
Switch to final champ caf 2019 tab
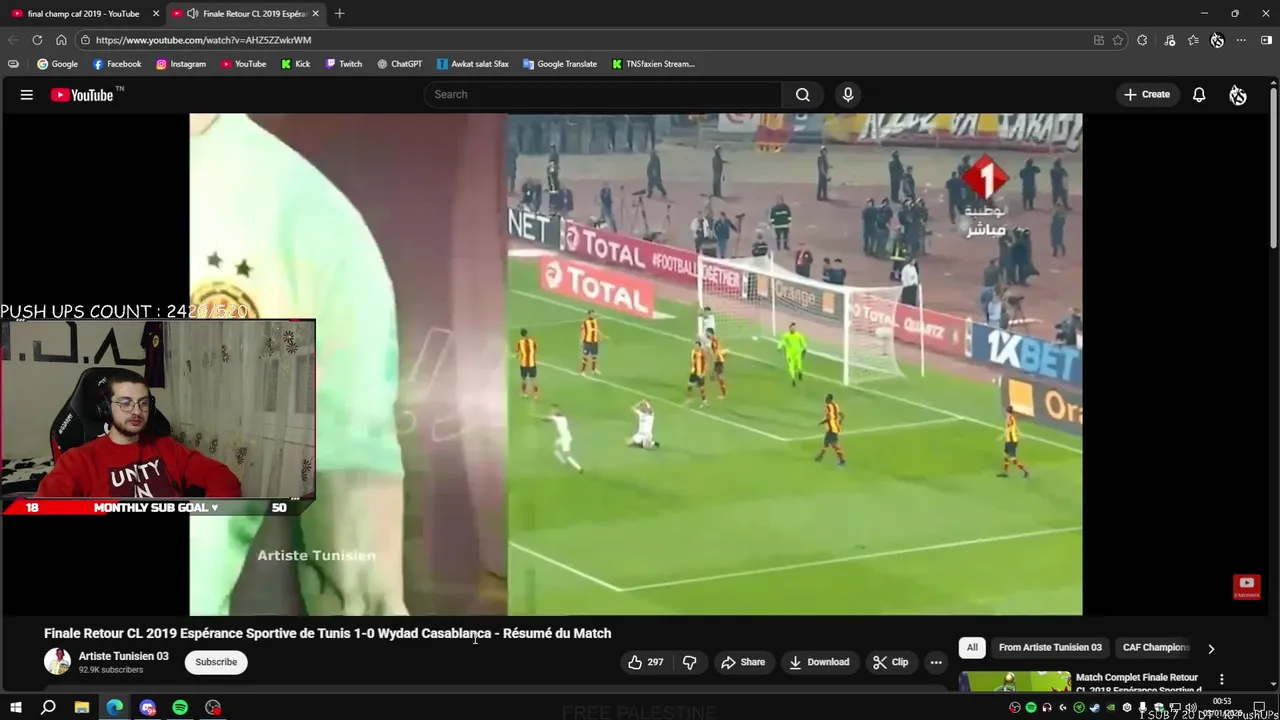pyautogui.click(x=83, y=14)
